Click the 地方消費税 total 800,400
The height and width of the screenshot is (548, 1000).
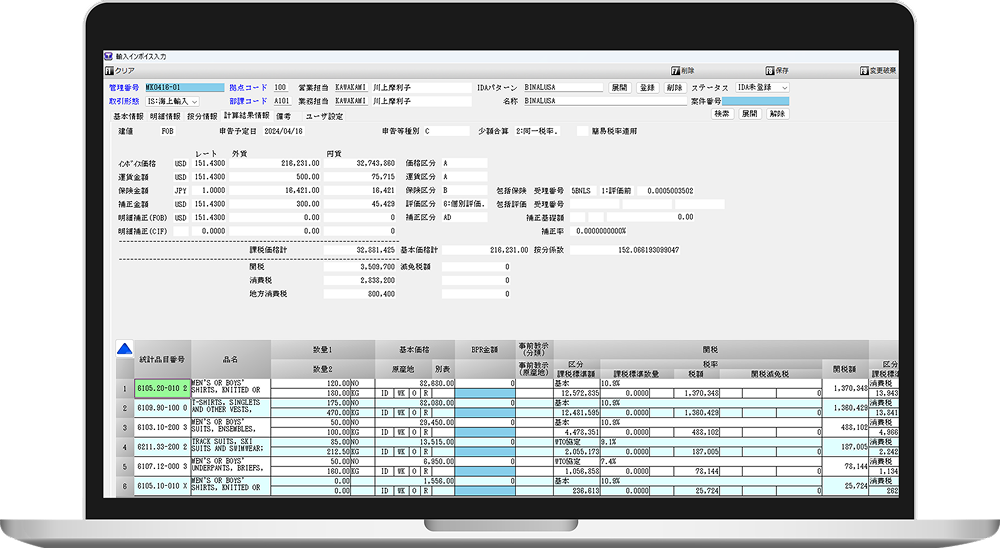(360, 294)
